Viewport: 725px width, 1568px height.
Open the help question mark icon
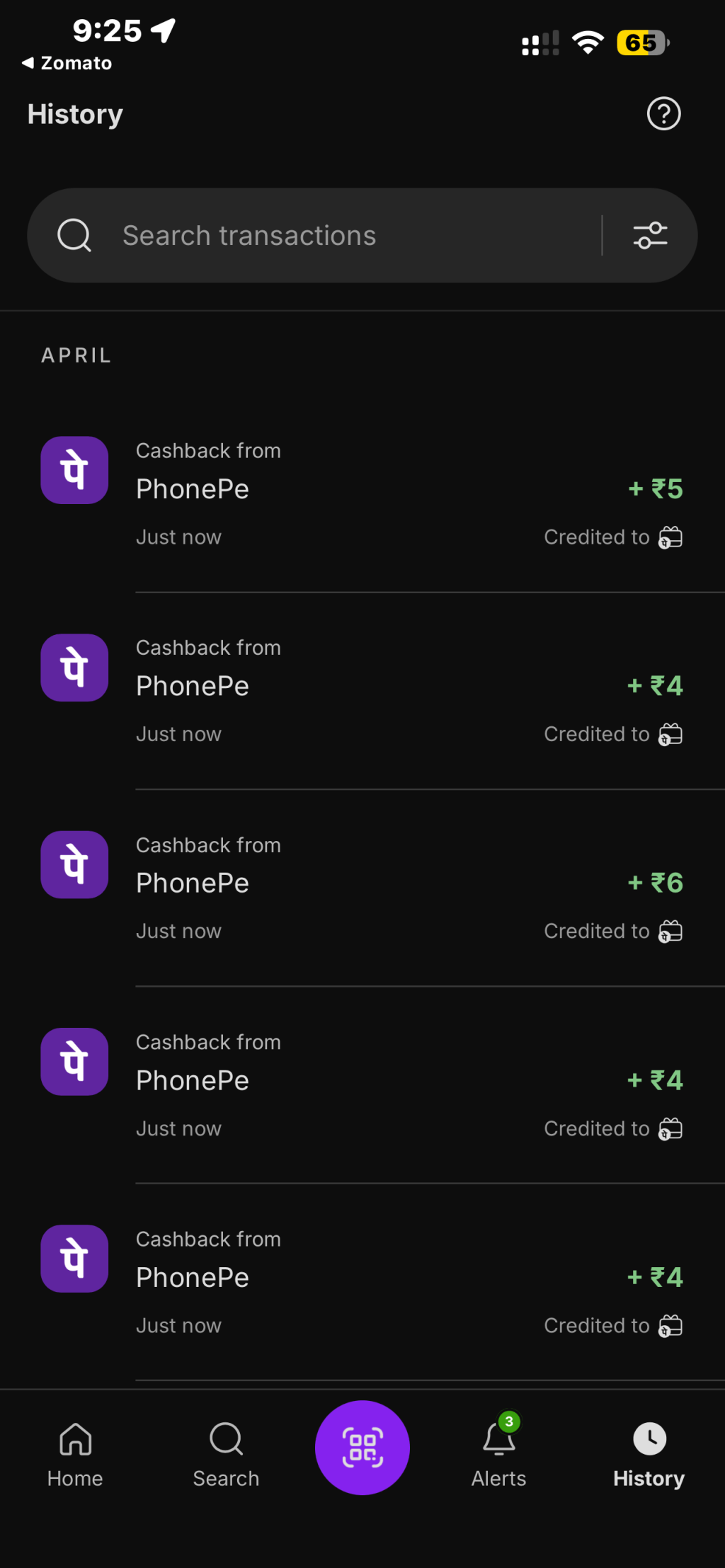663,114
